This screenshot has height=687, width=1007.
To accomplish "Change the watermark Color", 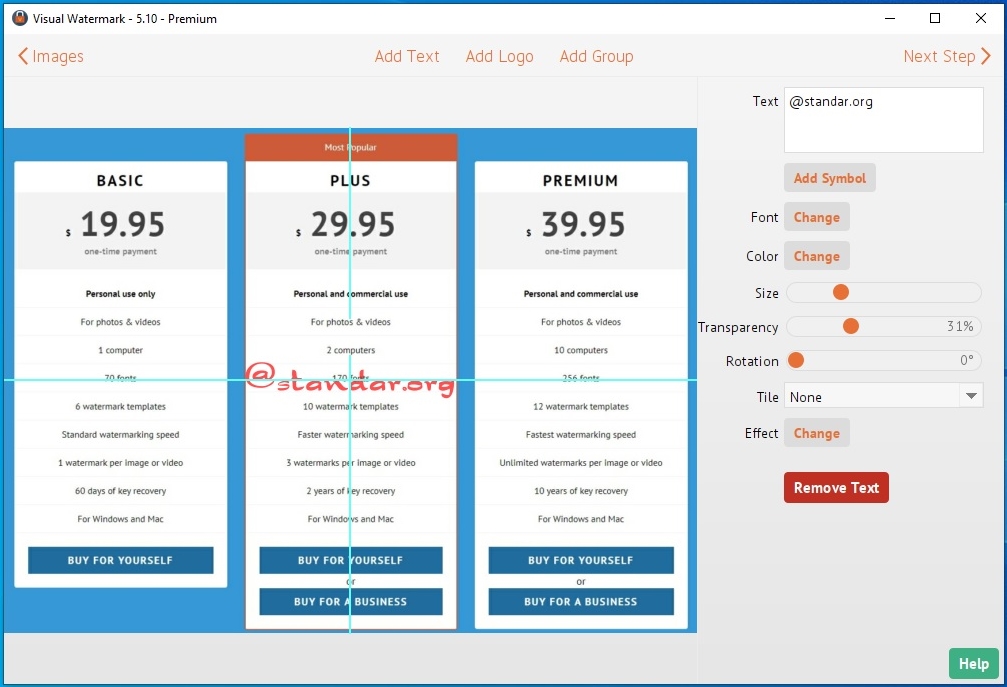I will 816,256.
